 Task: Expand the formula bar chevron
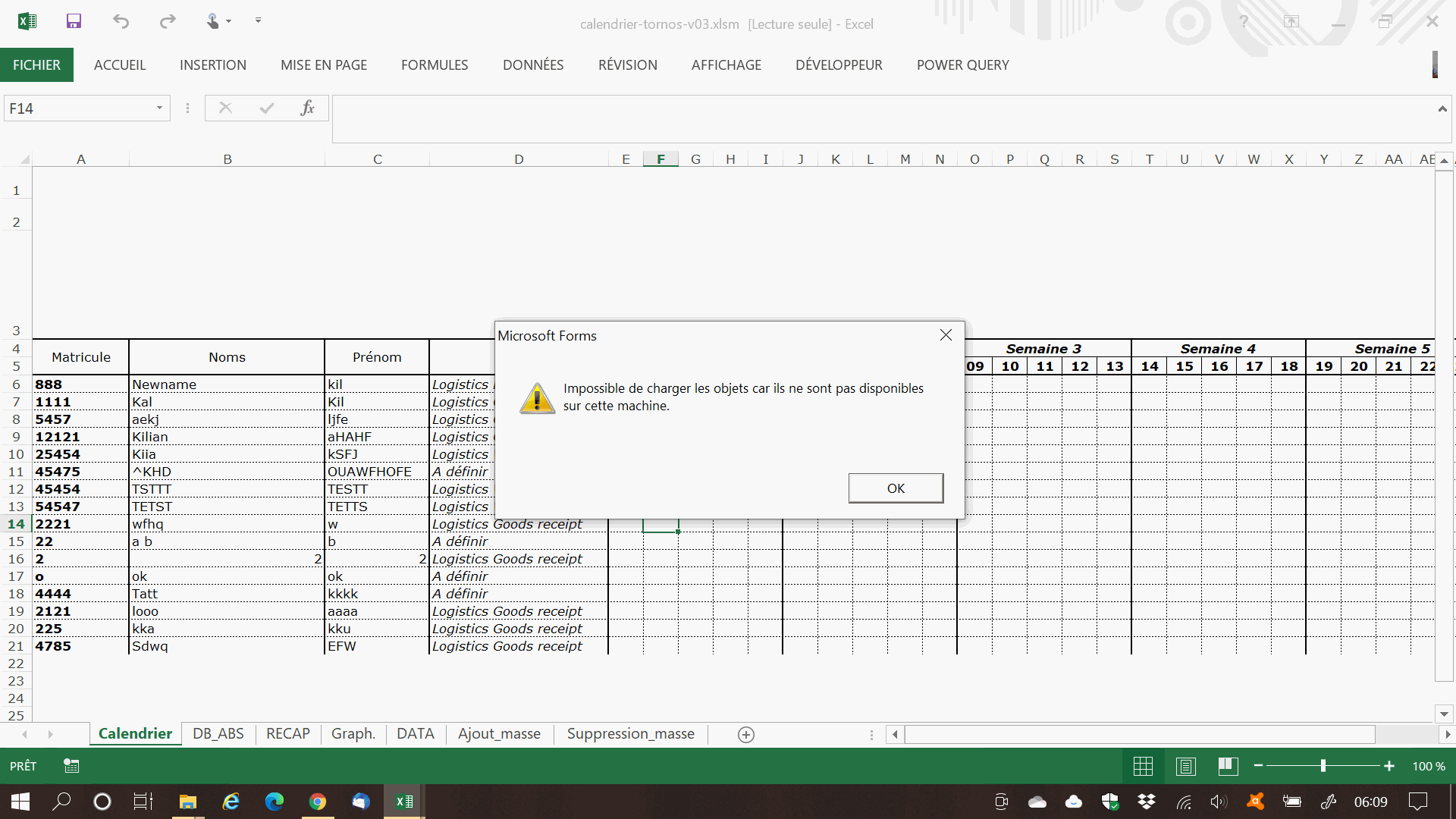click(1442, 109)
